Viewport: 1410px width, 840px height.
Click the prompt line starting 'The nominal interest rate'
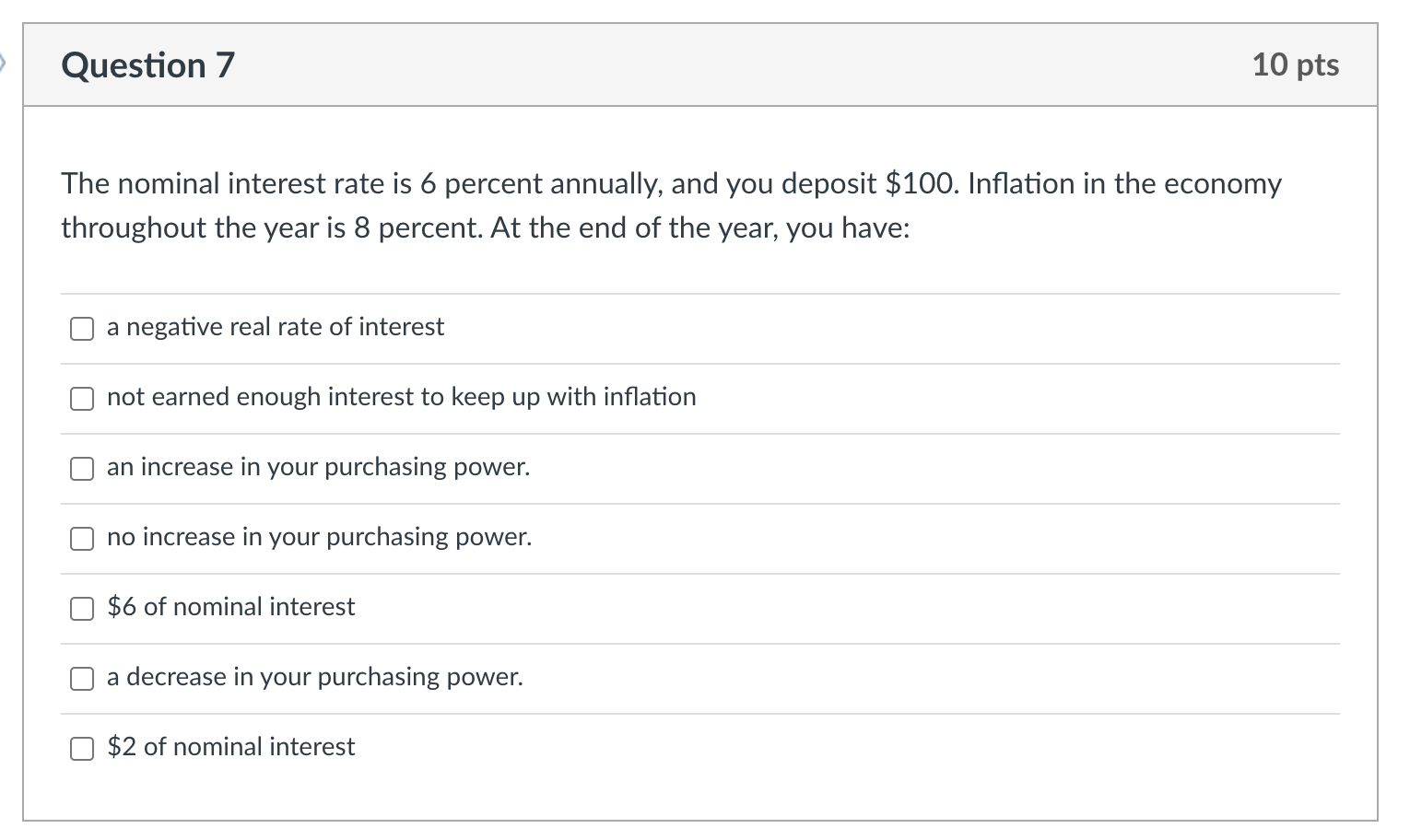tap(671, 184)
